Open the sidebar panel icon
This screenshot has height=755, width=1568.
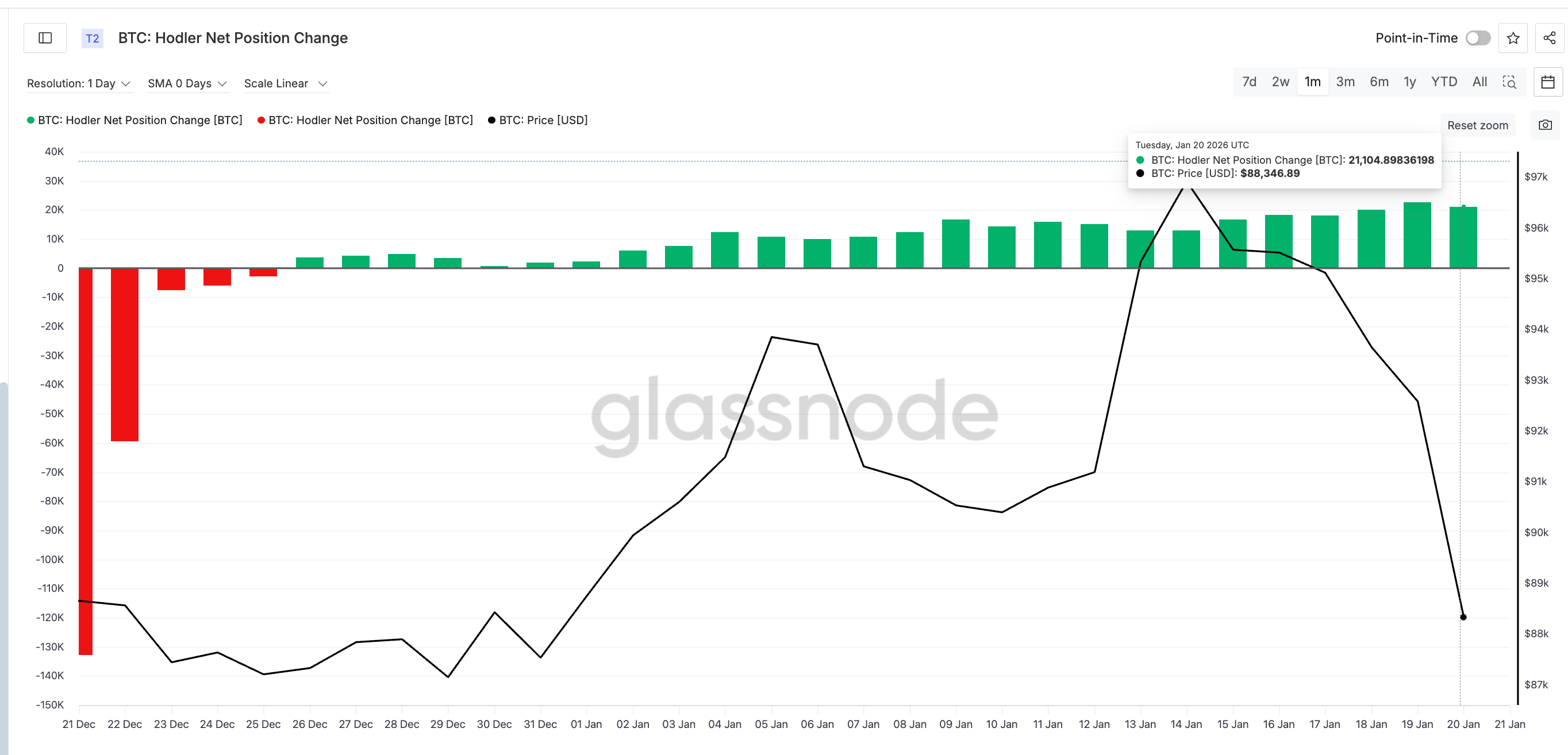(x=44, y=38)
